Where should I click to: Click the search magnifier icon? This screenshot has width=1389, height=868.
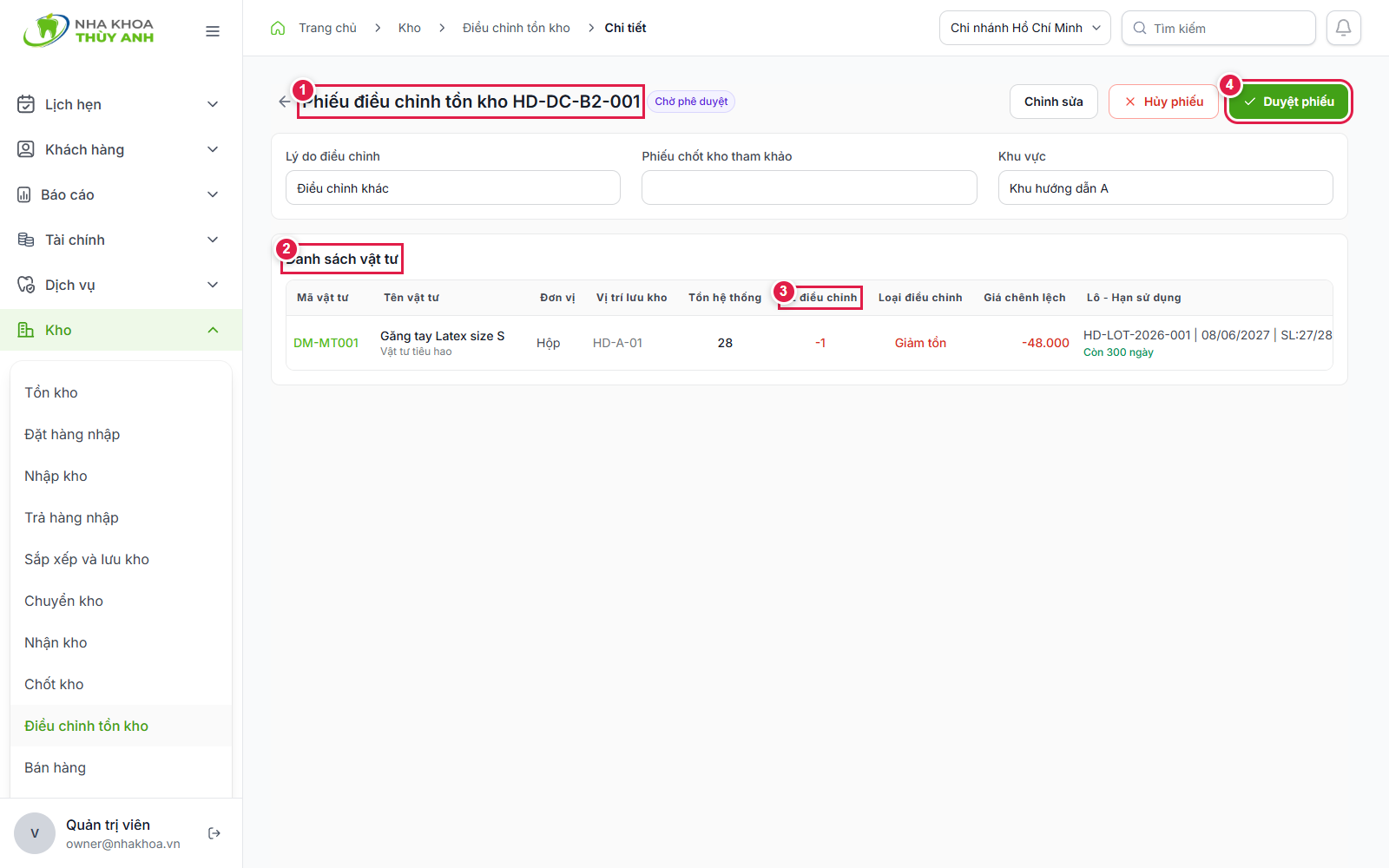(1140, 28)
